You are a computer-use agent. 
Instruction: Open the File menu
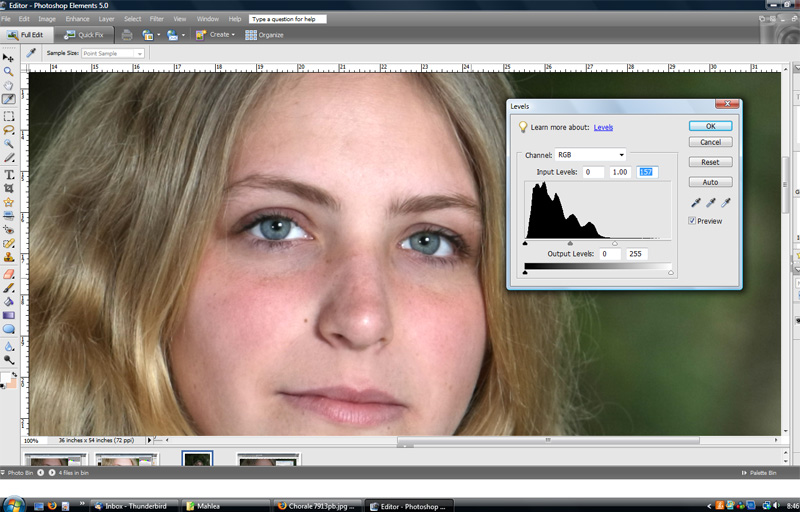6,19
